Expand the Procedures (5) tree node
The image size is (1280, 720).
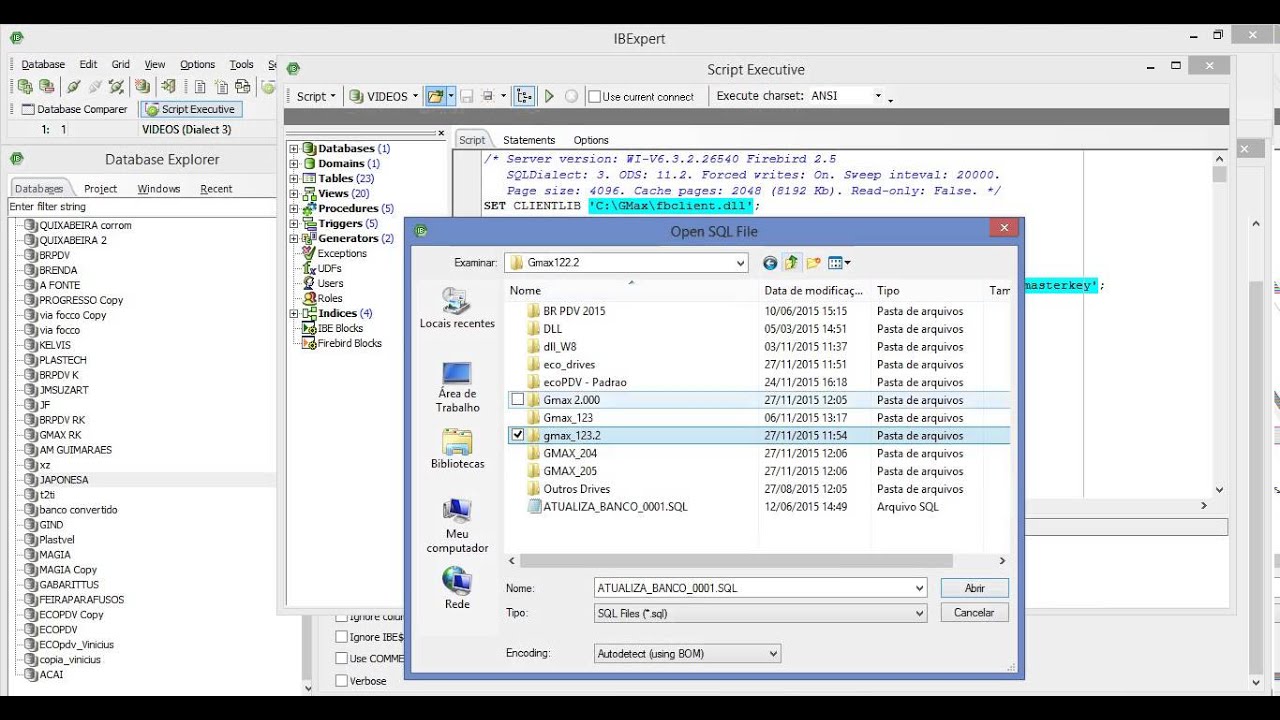(x=294, y=209)
